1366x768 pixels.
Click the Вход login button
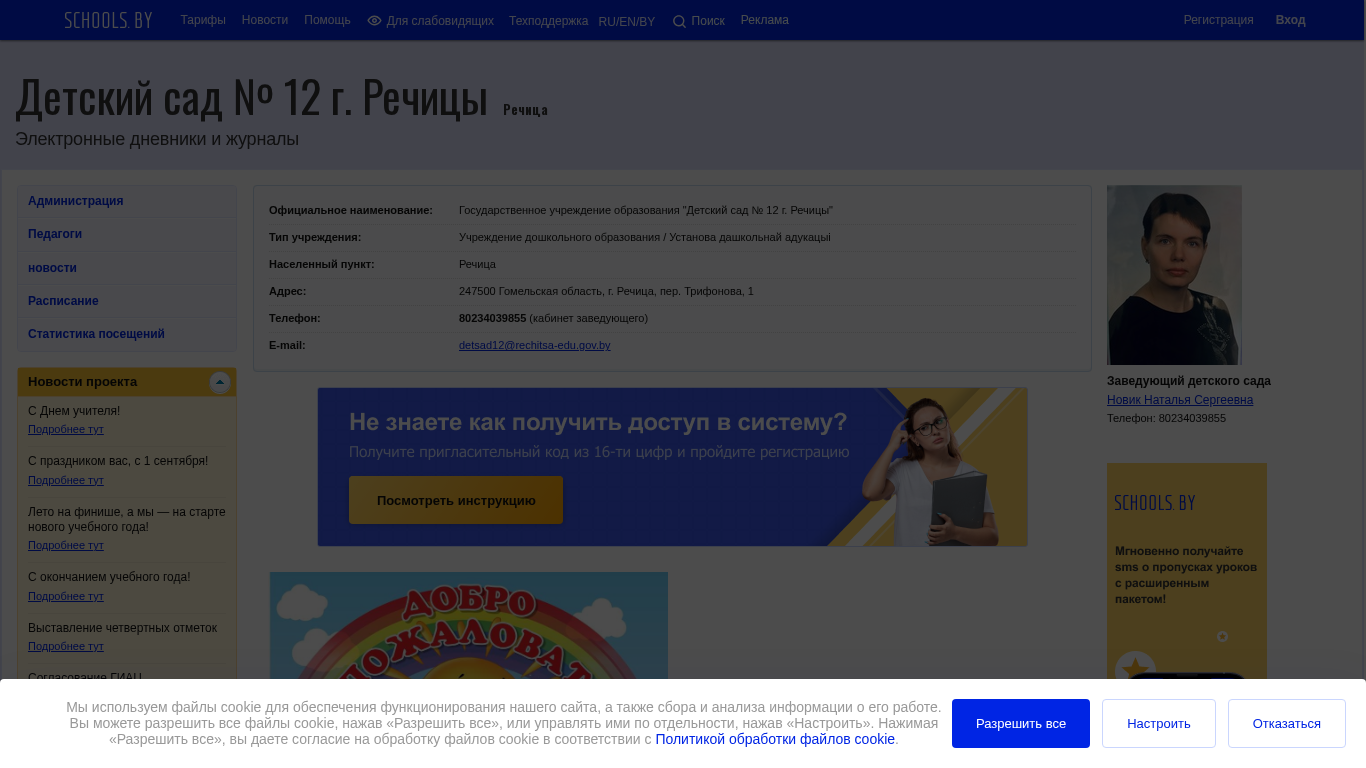pyautogui.click(x=1290, y=20)
